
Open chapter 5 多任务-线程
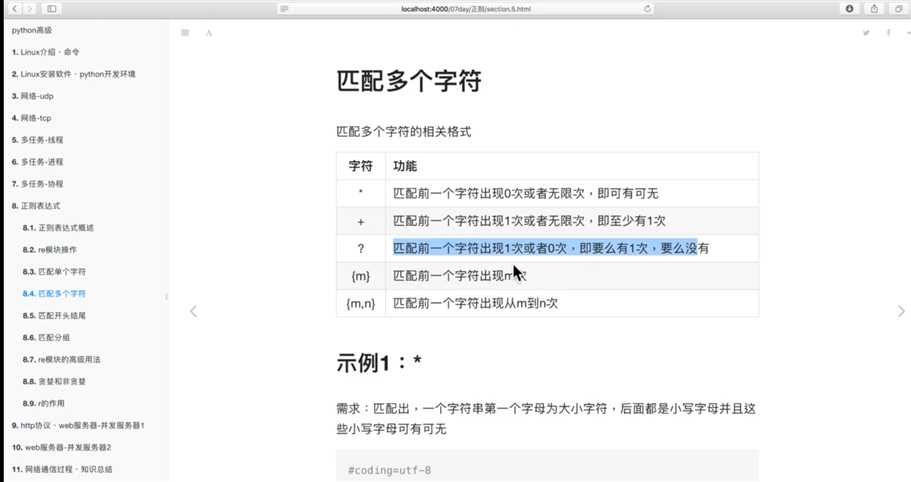click(x=37, y=140)
